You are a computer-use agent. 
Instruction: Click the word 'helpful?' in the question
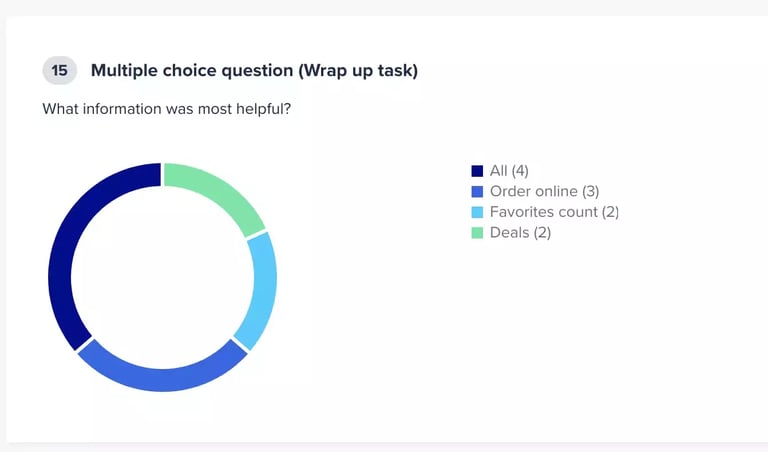coord(262,108)
